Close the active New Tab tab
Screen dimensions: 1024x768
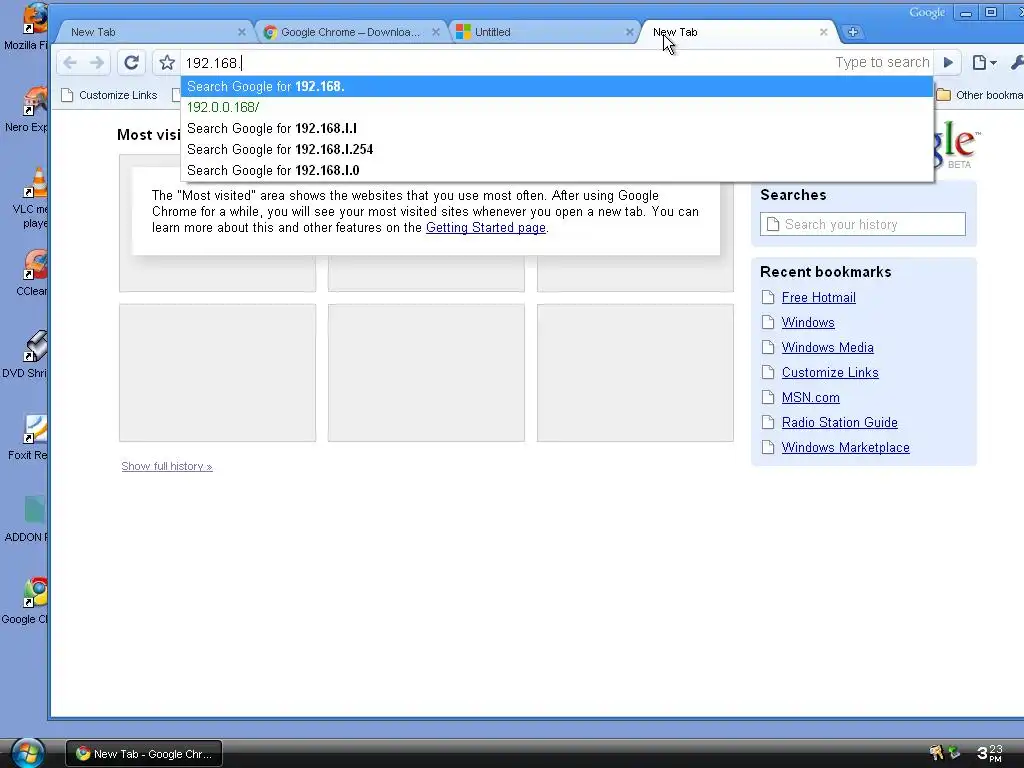[824, 32]
